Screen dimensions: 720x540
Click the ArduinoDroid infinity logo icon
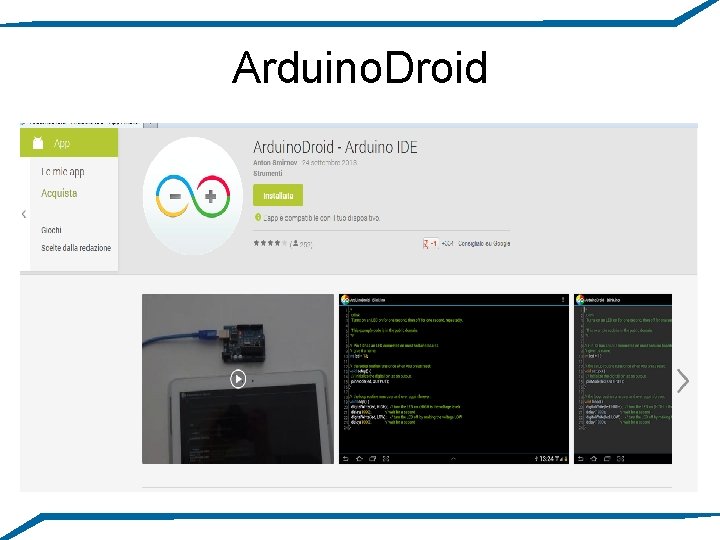[193, 196]
